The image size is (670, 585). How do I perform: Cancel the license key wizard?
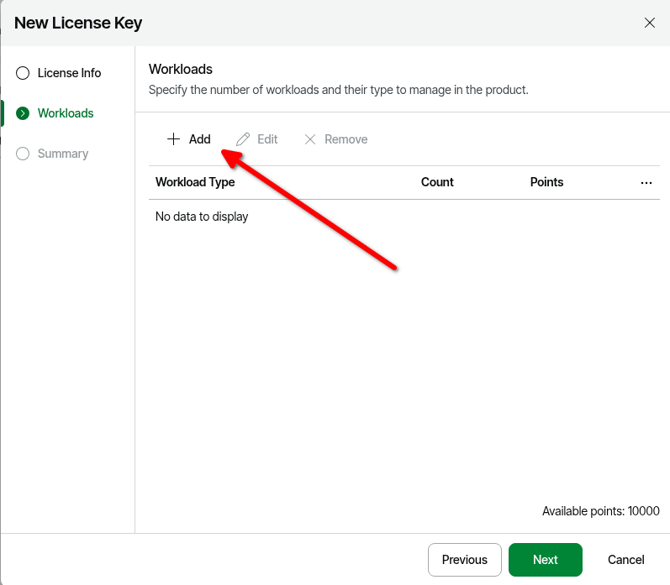coord(626,559)
